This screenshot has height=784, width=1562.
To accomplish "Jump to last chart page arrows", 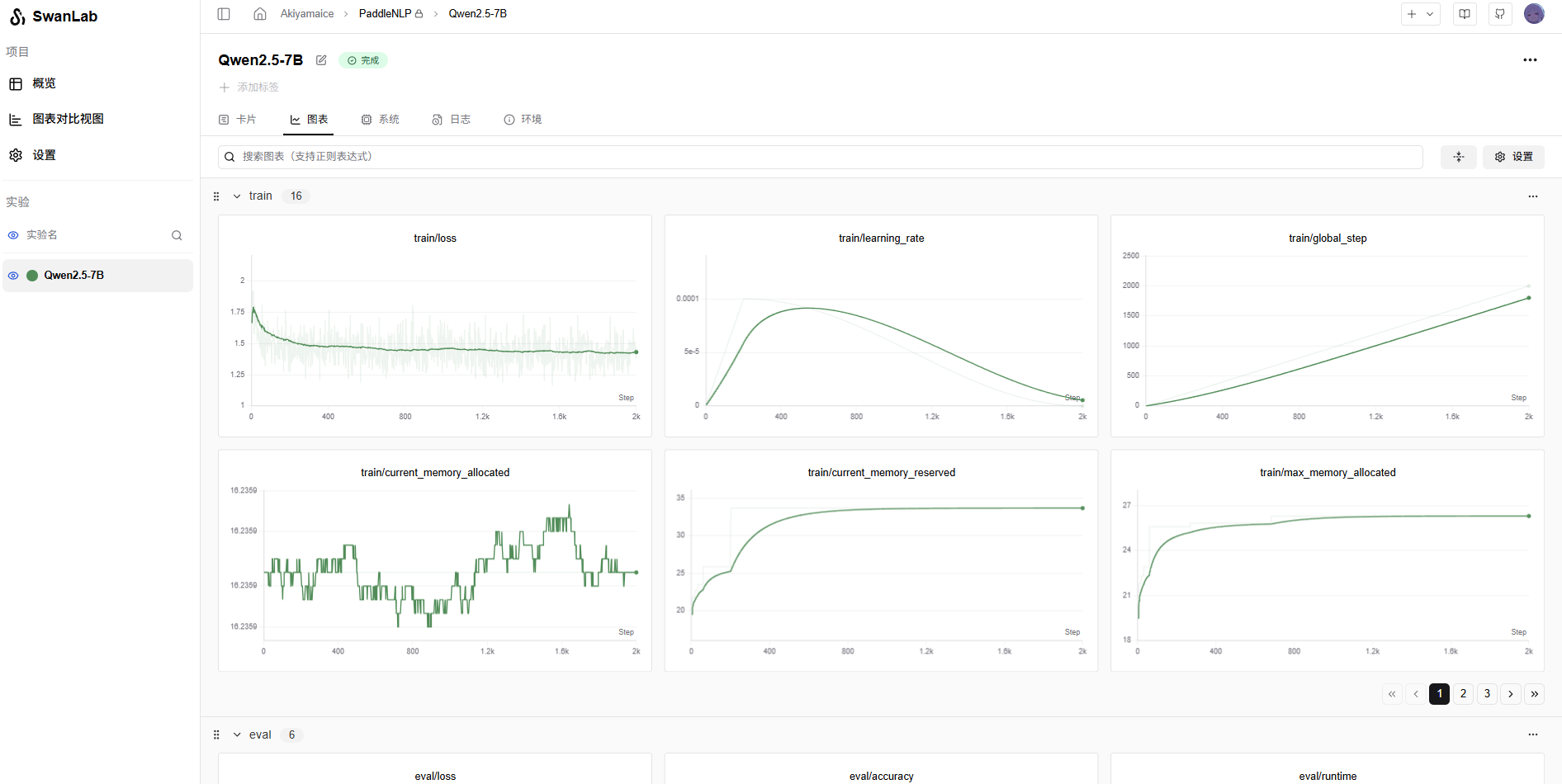I will pyautogui.click(x=1535, y=694).
